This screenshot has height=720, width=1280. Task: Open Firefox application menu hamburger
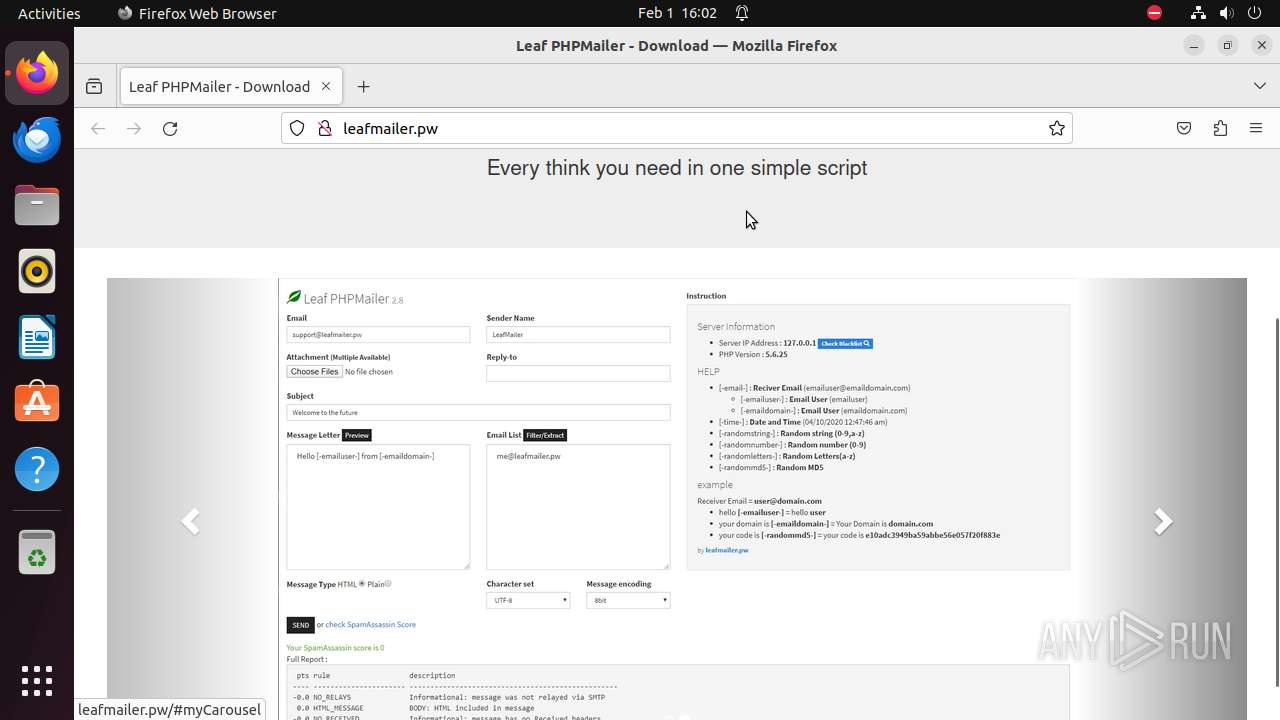coord(1256,128)
